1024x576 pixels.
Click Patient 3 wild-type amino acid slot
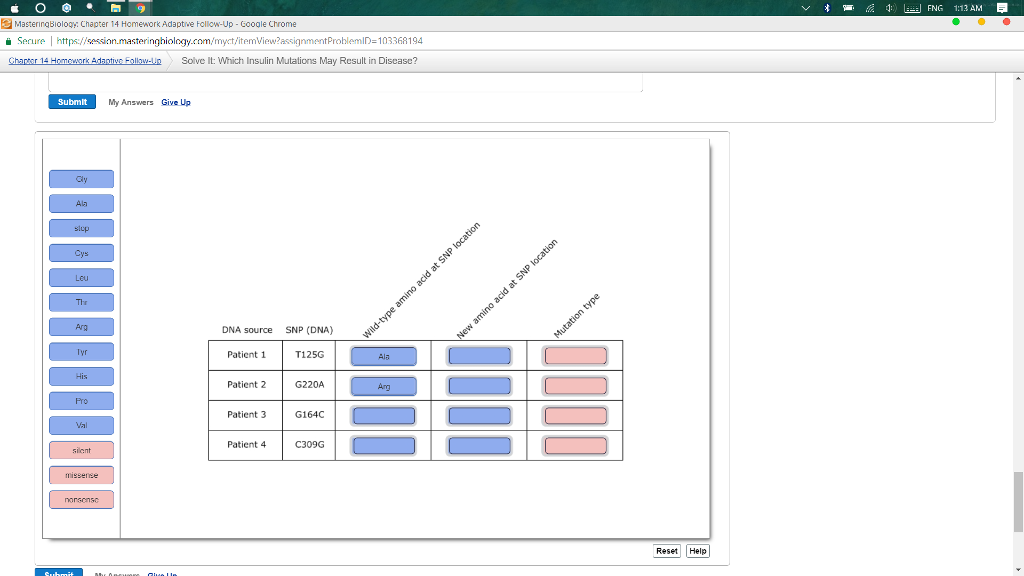point(383,416)
